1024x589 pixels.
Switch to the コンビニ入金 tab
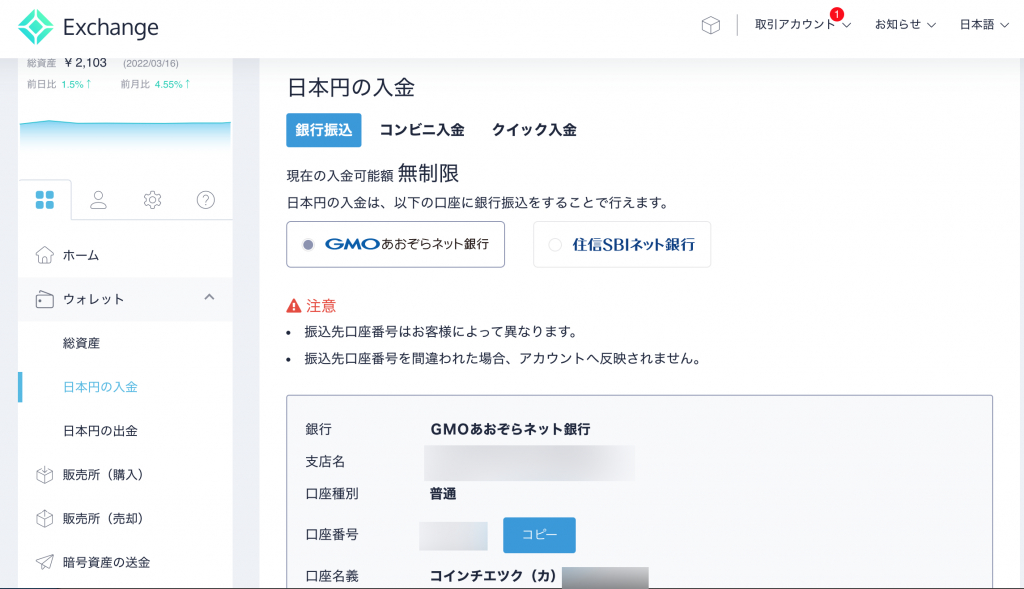(x=421, y=130)
